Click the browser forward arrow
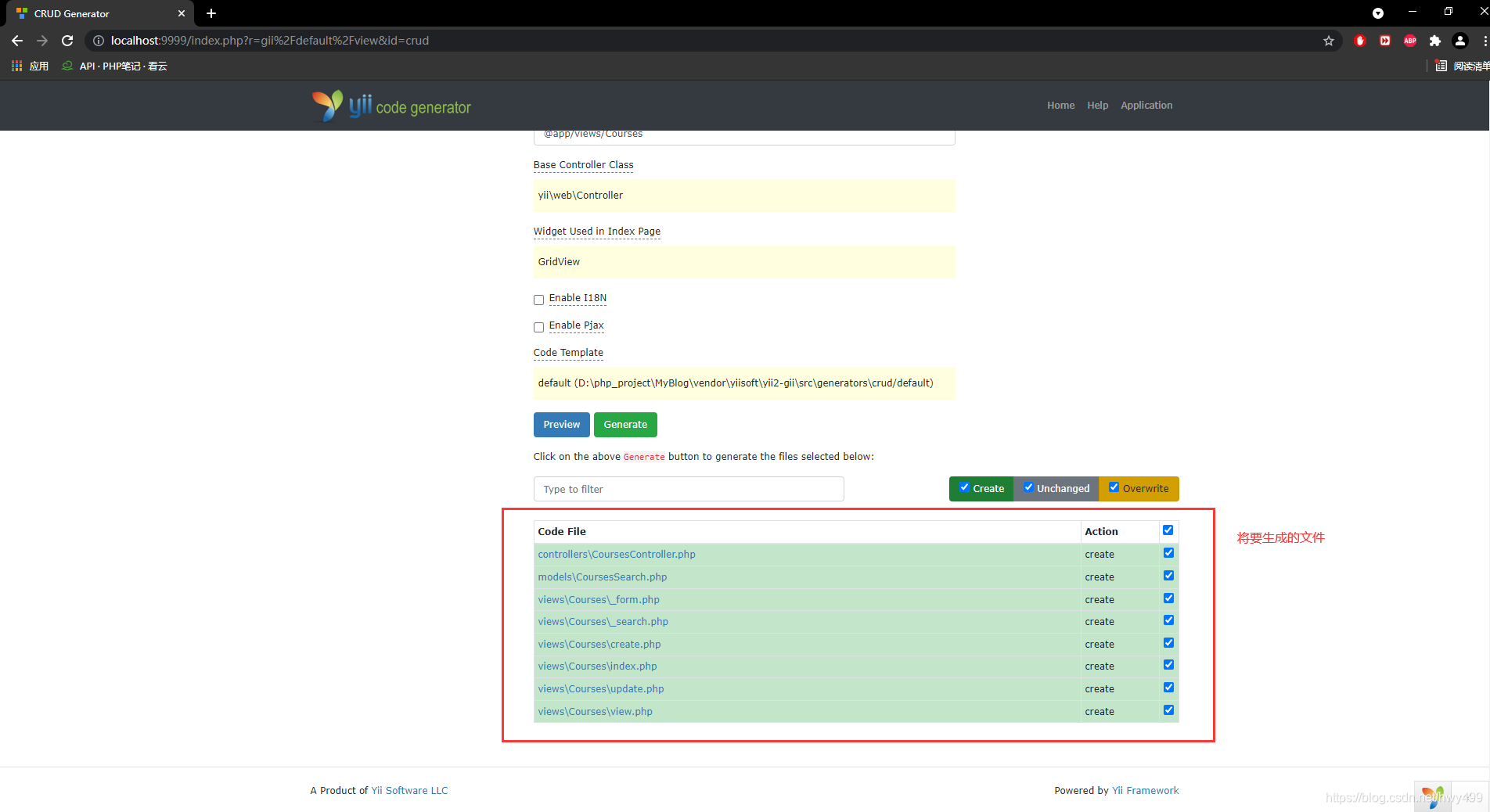The height and width of the screenshot is (812, 1490). coord(42,41)
